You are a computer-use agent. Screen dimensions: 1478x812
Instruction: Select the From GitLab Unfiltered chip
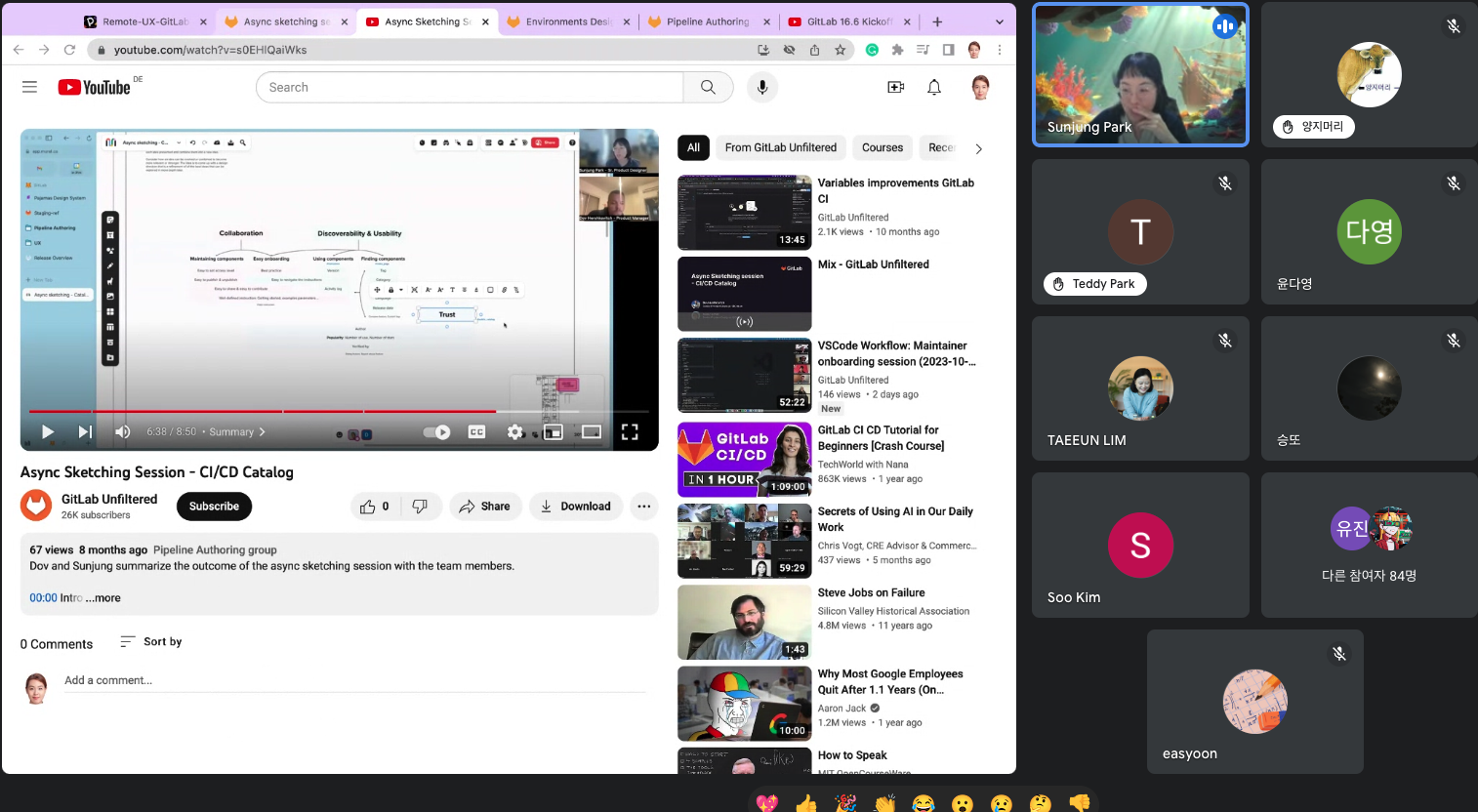(780, 147)
